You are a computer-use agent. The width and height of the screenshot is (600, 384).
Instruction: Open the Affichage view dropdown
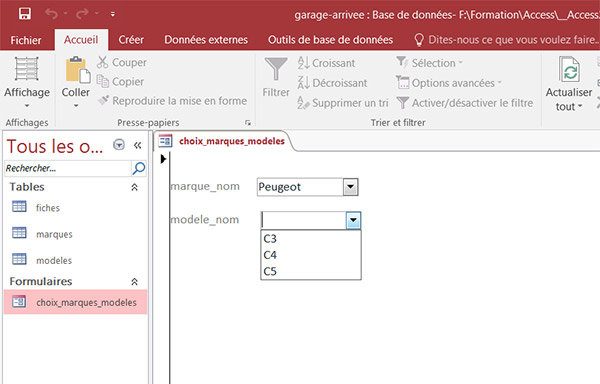pos(27,83)
